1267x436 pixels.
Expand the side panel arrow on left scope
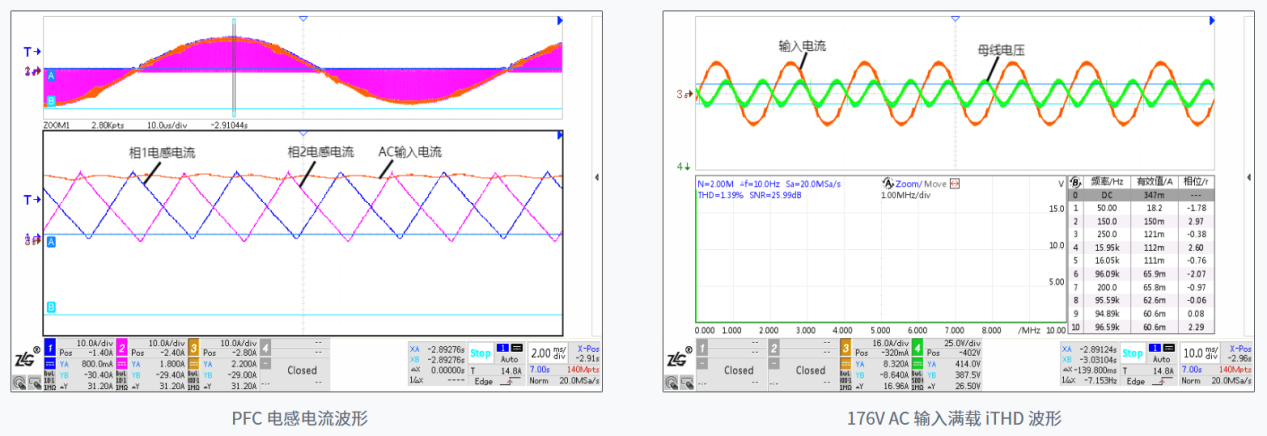click(597, 176)
